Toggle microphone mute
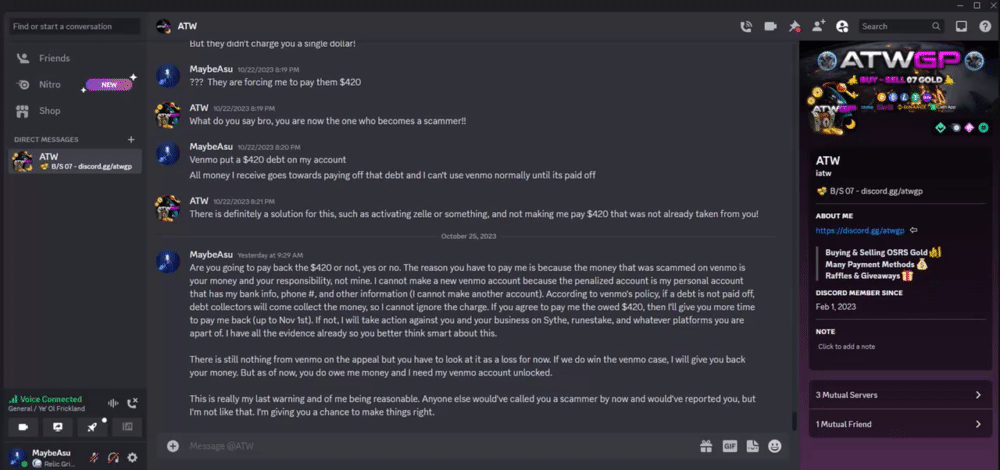Viewport: 1000px width, 470px height. click(93, 458)
